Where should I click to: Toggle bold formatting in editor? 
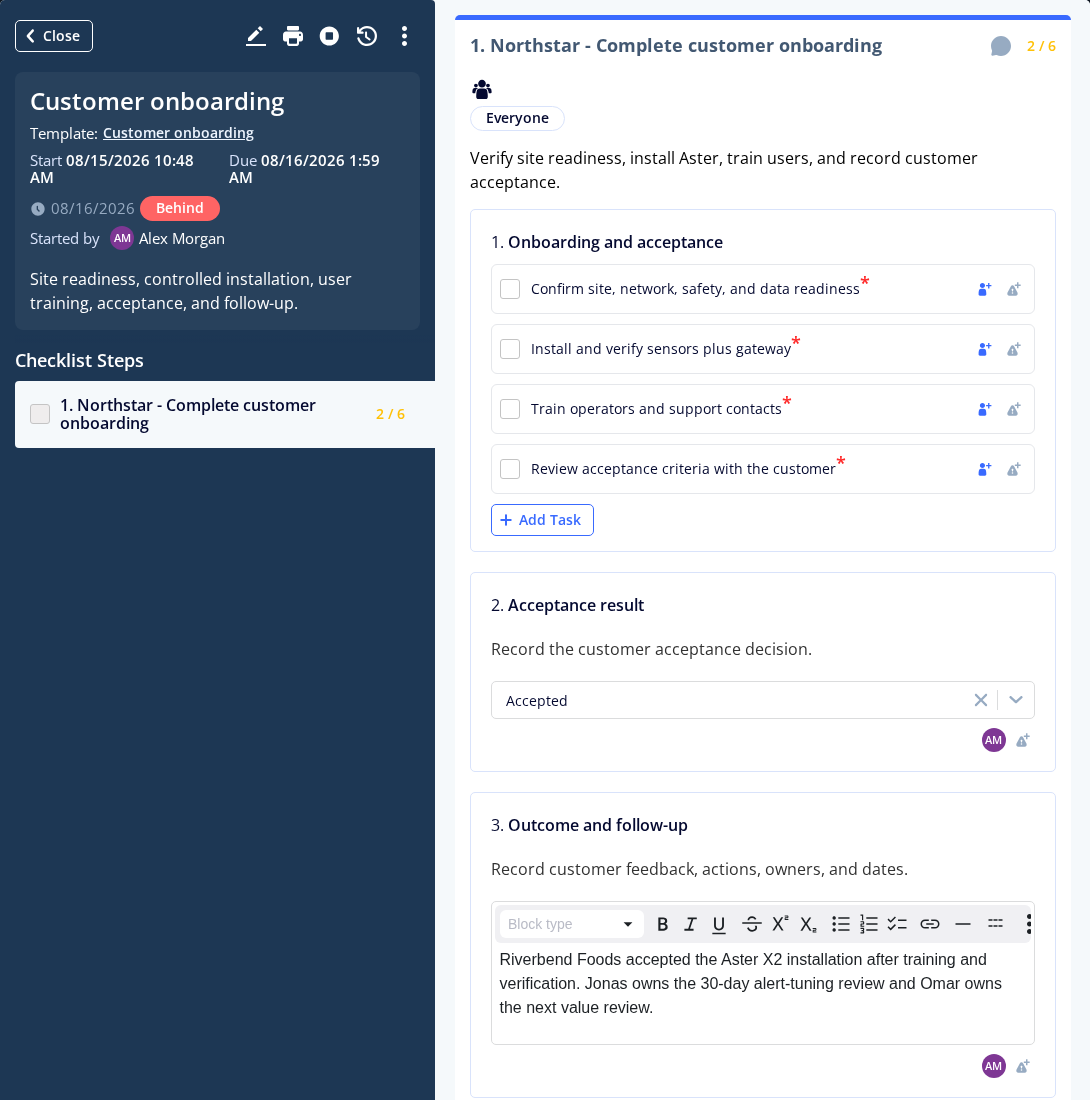[662, 924]
